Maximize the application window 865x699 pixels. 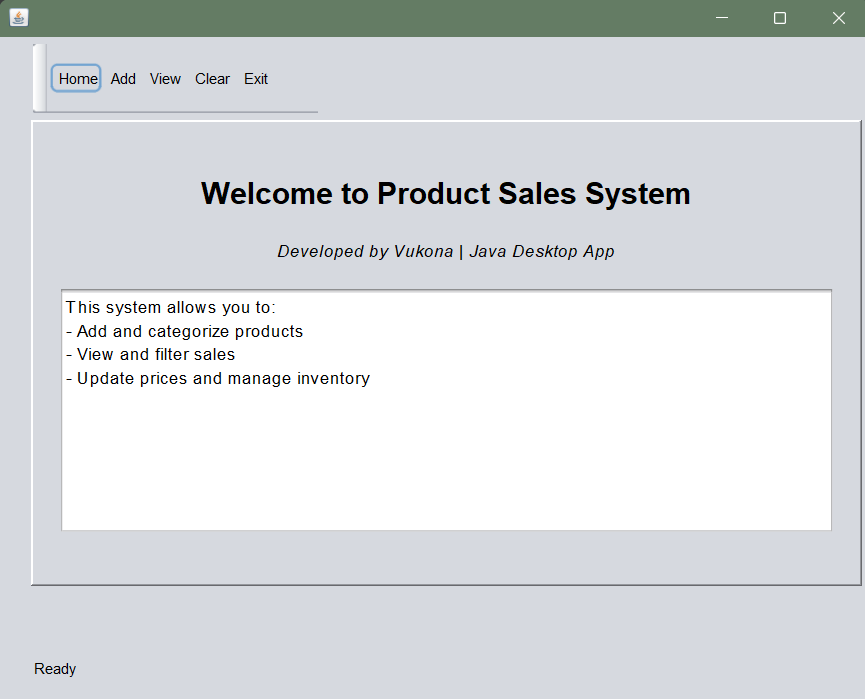coord(780,18)
